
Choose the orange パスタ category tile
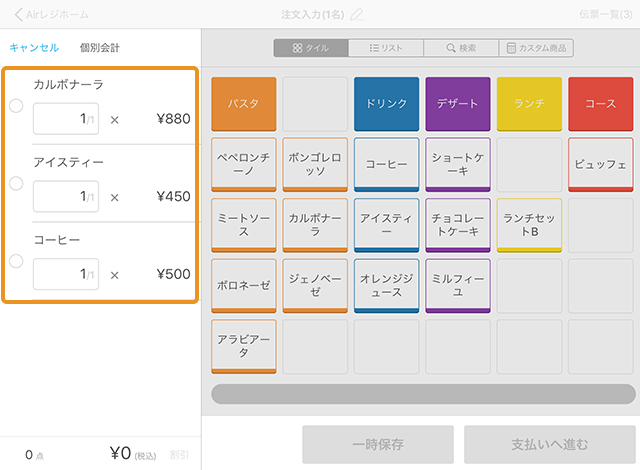coord(244,104)
